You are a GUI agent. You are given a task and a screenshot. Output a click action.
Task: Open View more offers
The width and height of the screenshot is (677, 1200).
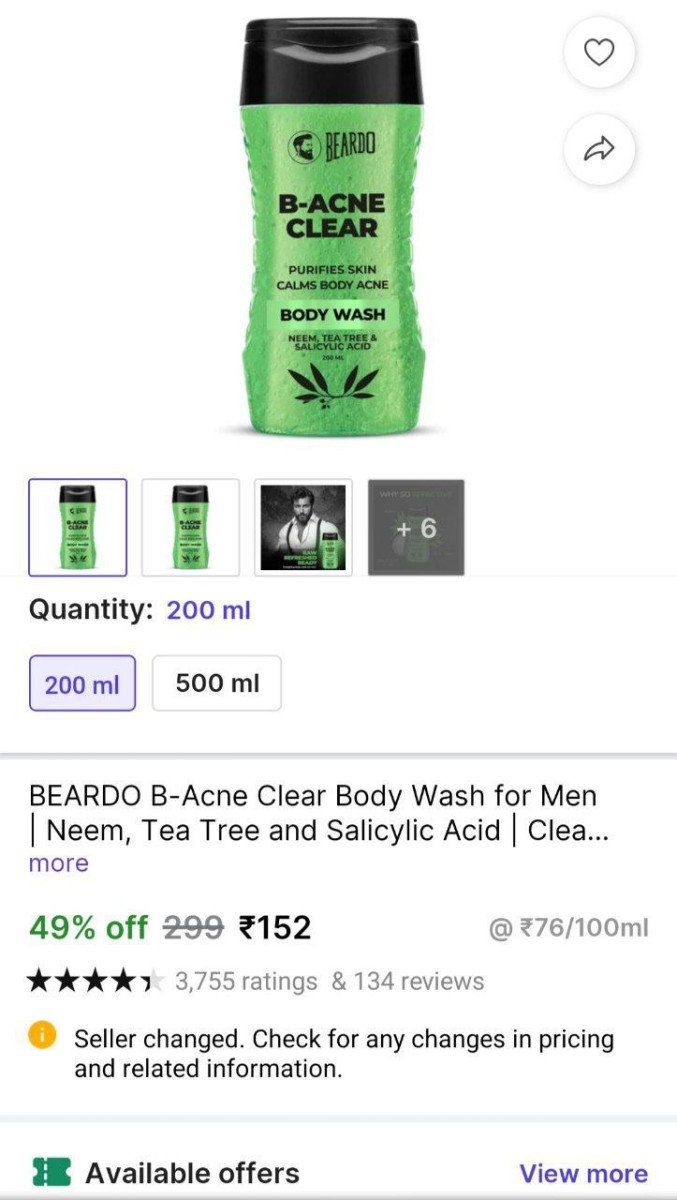[x=583, y=1173]
